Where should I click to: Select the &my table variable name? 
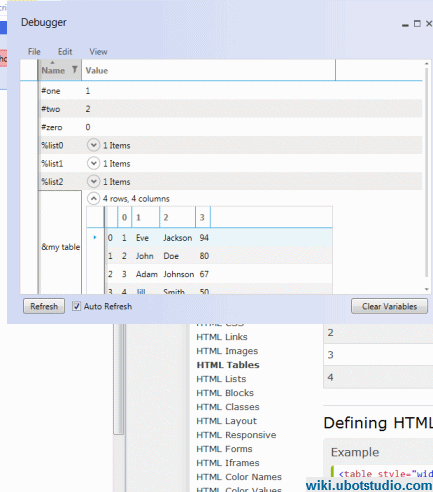(x=61, y=247)
